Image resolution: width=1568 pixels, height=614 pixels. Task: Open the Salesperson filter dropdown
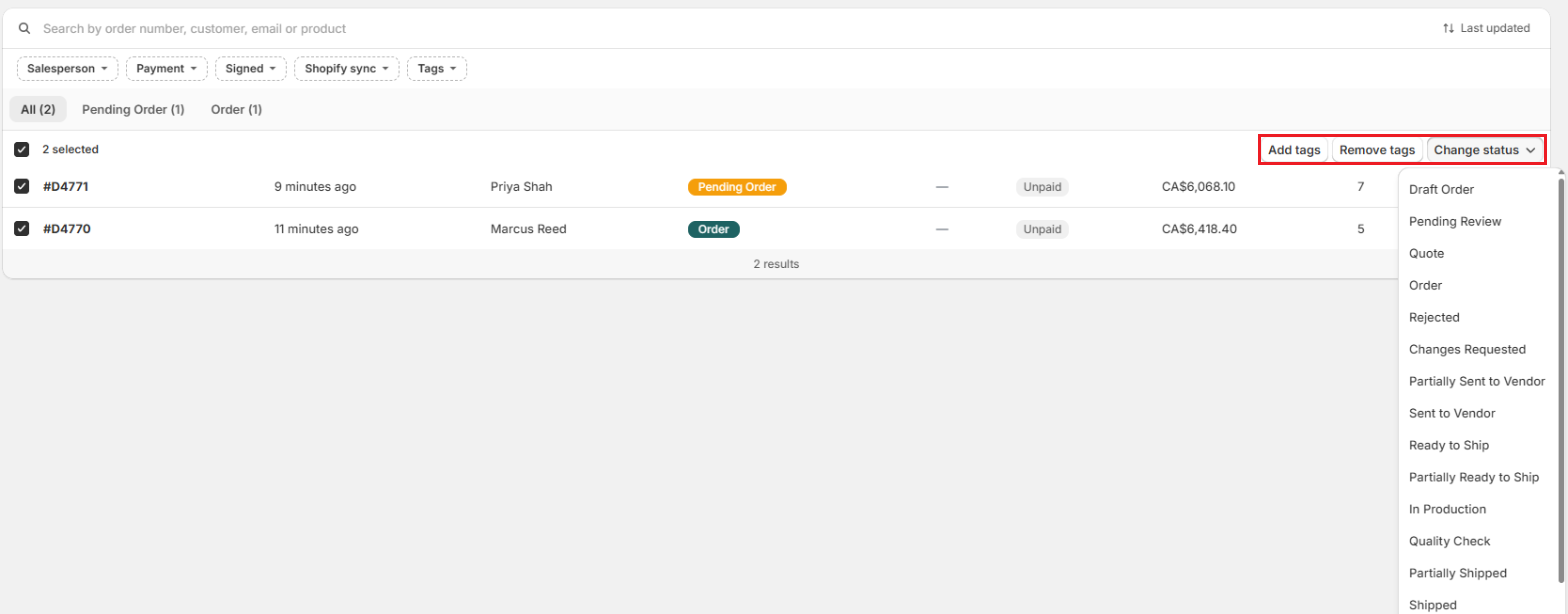point(67,69)
